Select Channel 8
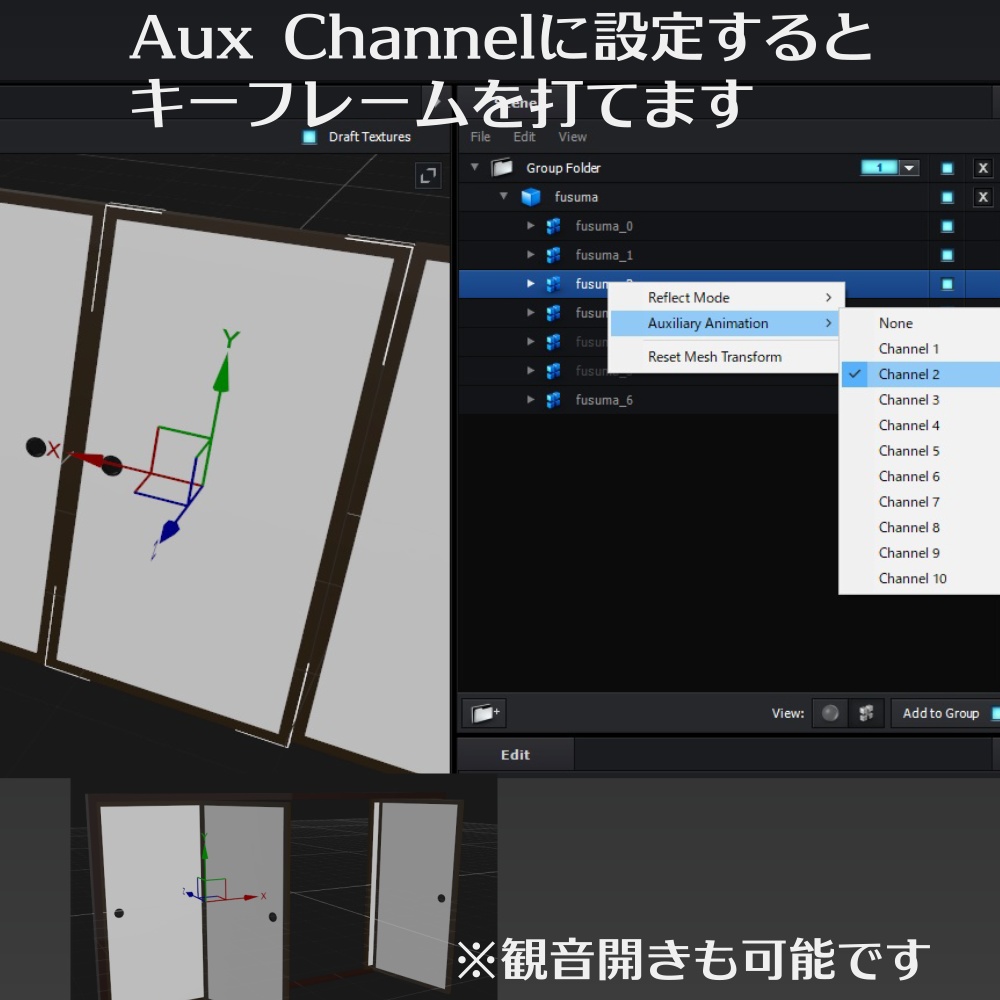Viewport: 1000px width, 1000px height. point(920,527)
